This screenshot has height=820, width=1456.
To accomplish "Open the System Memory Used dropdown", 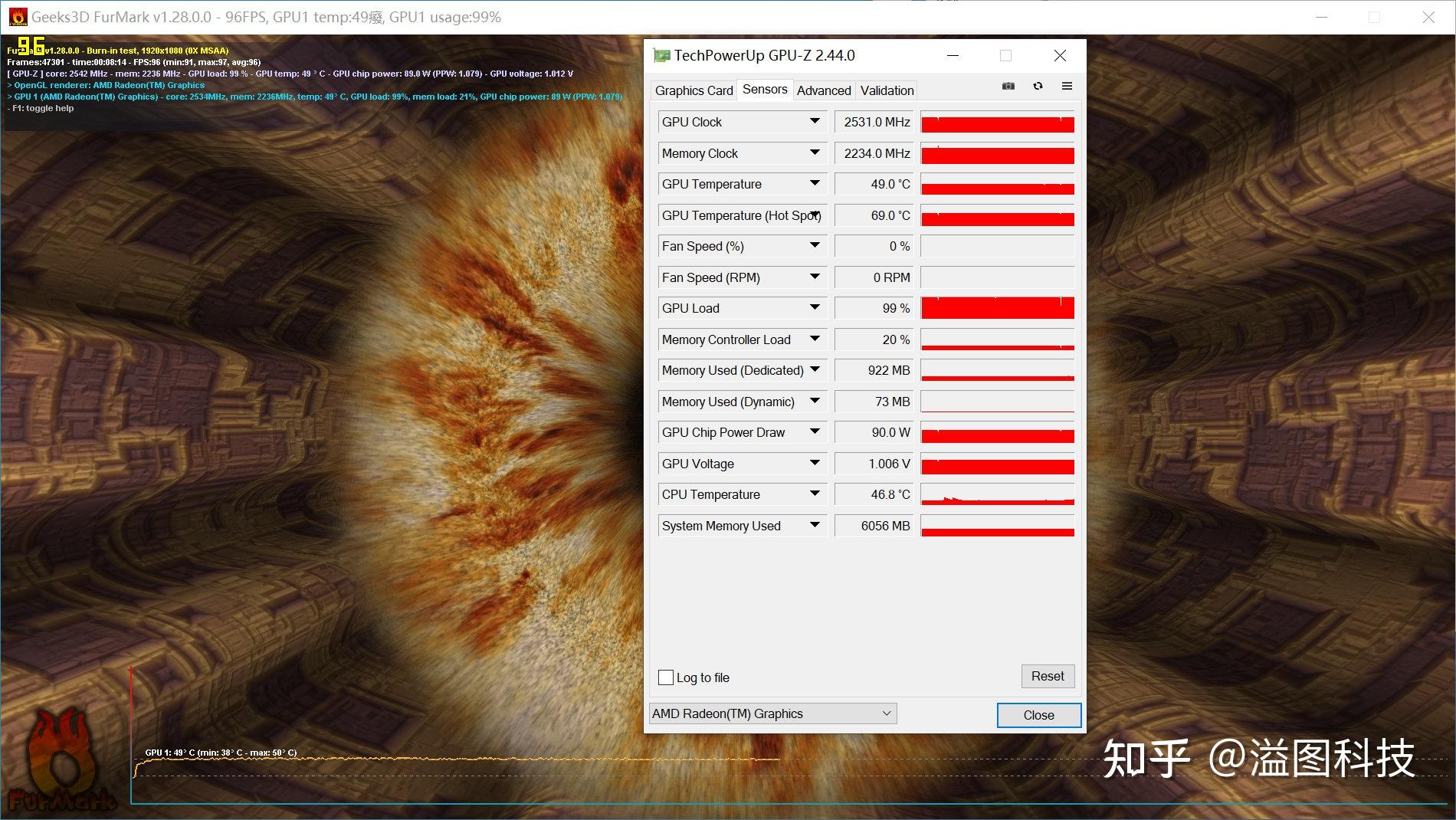I will pyautogui.click(x=815, y=525).
